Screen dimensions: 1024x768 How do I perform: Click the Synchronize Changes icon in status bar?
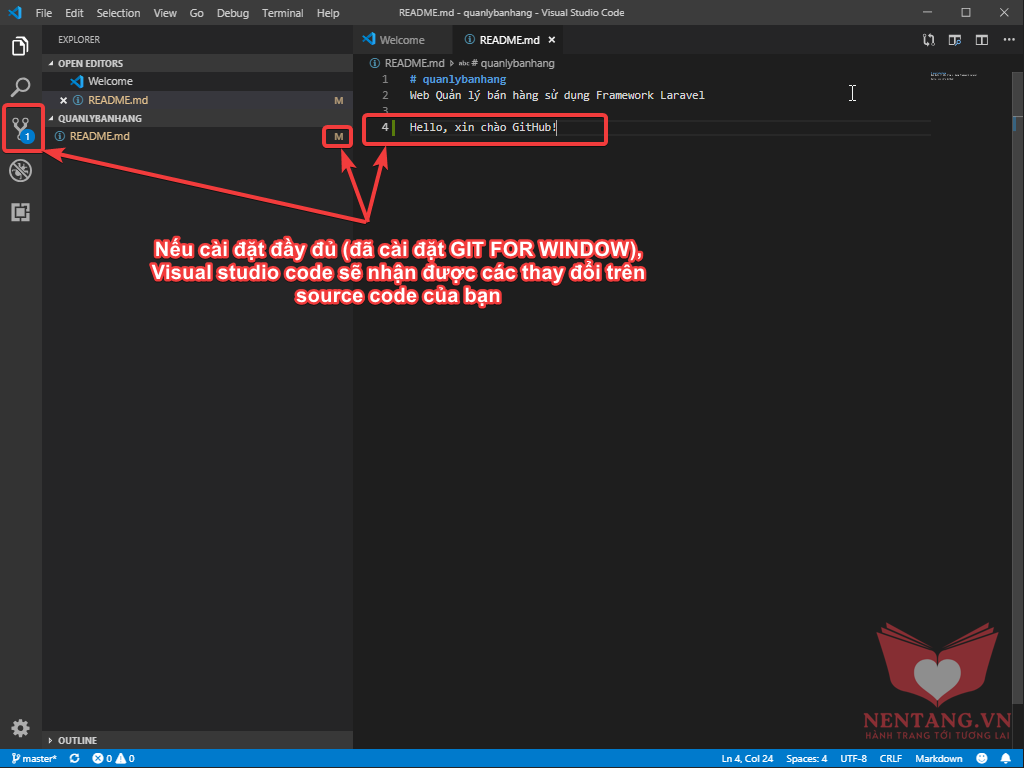tap(74, 759)
